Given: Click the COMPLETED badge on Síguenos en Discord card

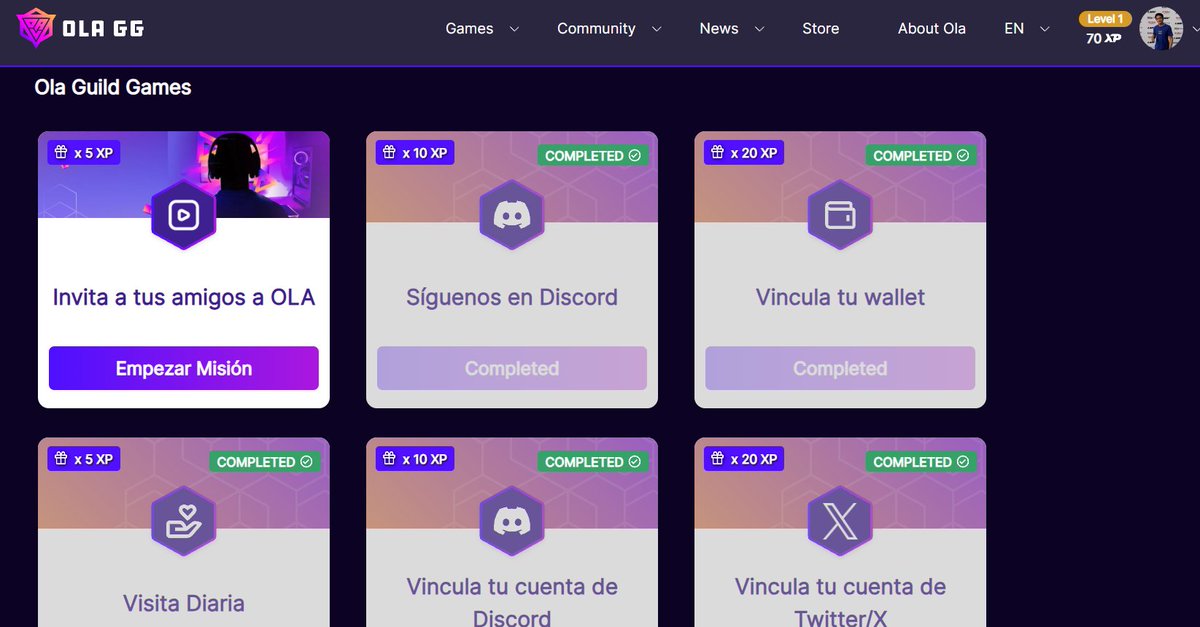Looking at the screenshot, I should (x=593, y=156).
